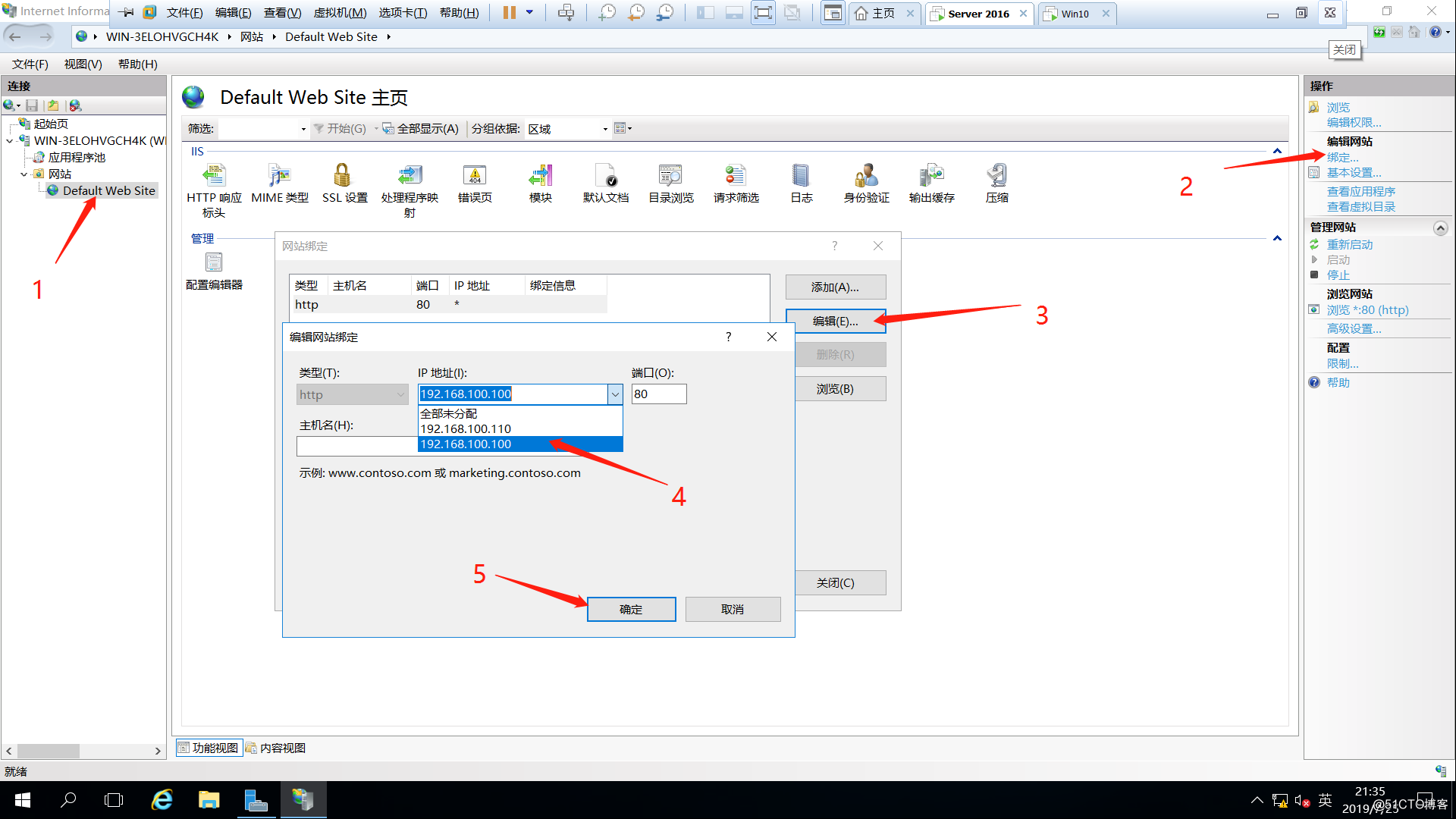This screenshot has width=1456, height=819.
Task: Open Internet Explorer from taskbar
Action: point(162,800)
